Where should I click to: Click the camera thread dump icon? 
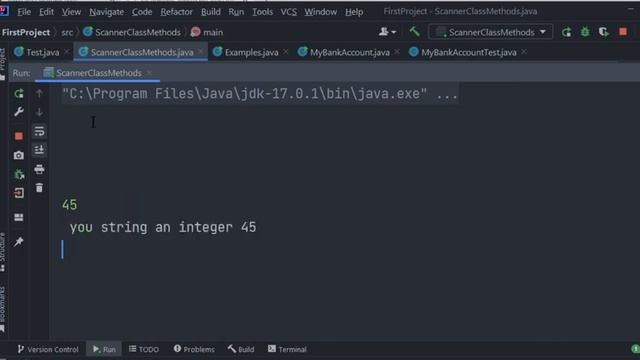(x=19, y=155)
